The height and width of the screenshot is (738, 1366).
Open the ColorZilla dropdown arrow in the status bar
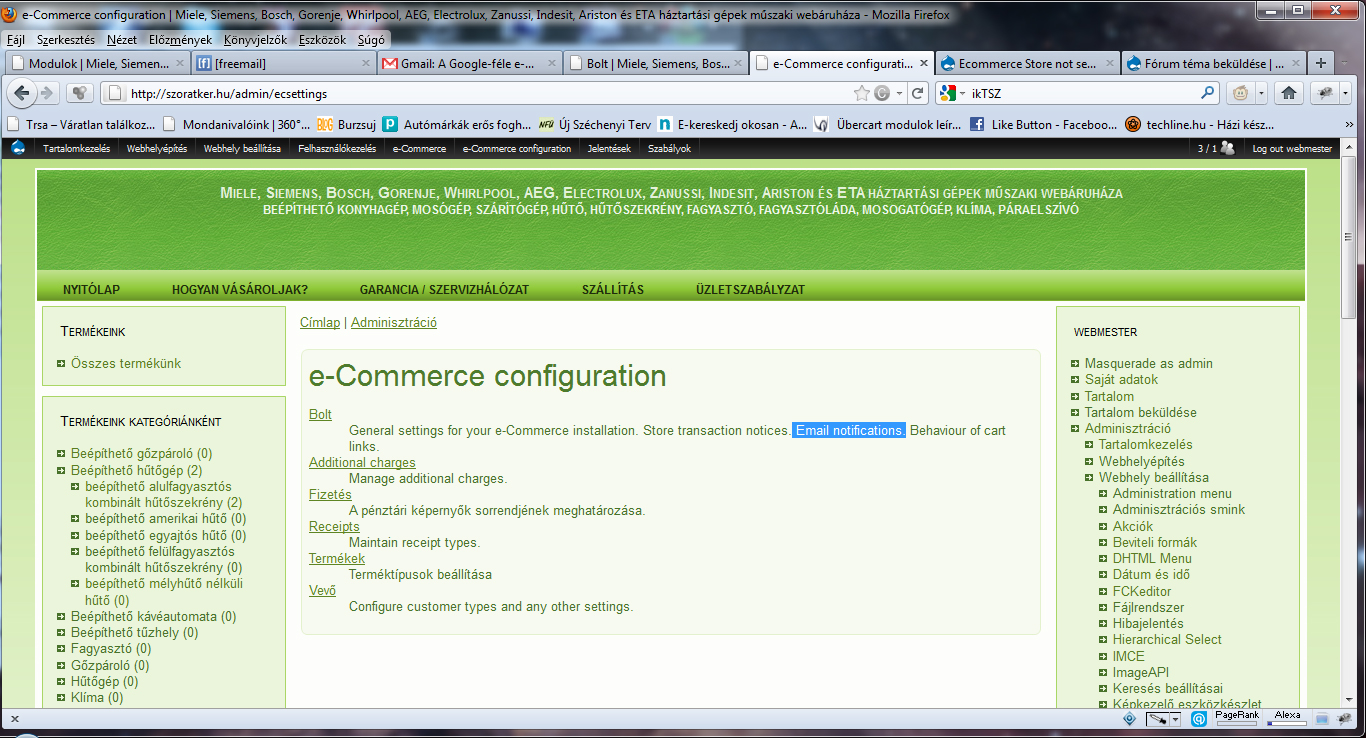tap(1175, 719)
